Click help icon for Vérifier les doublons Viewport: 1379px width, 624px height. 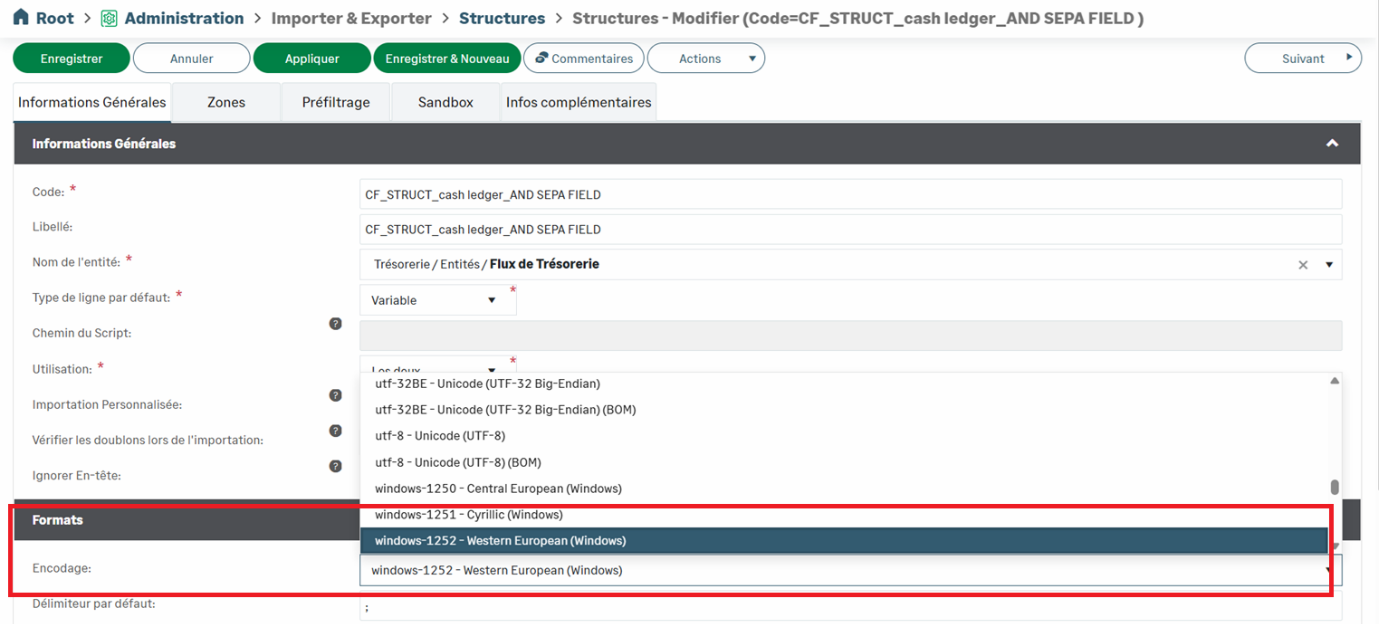[x=336, y=431]
